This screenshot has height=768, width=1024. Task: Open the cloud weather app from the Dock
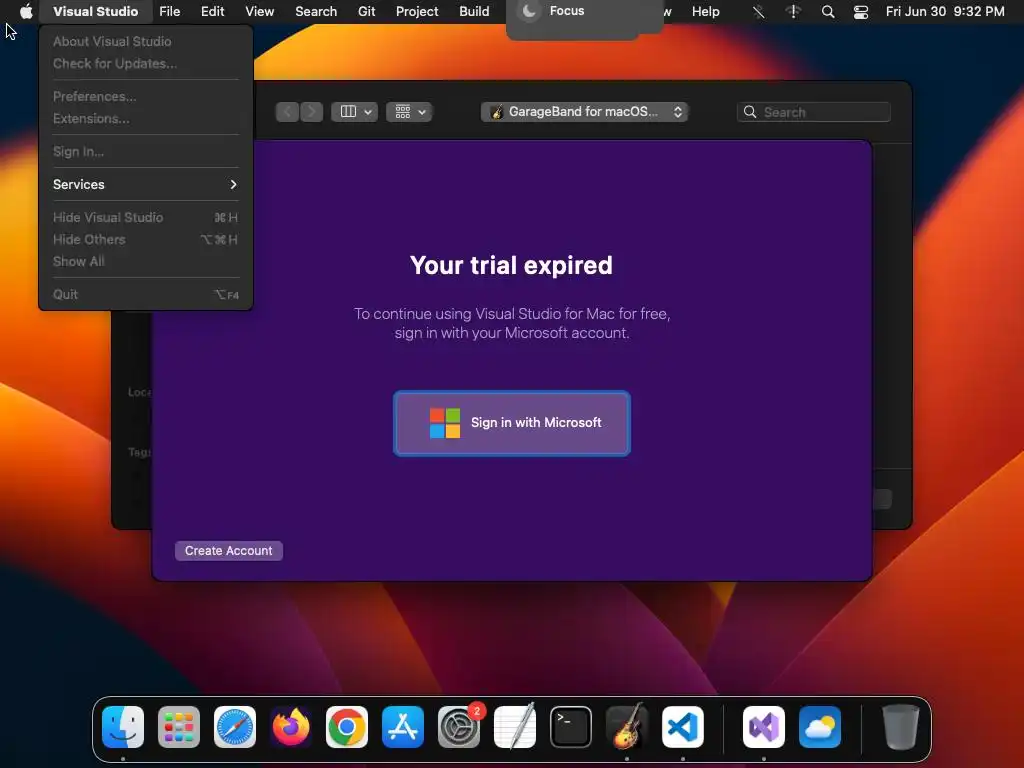(x=820, y=727)
